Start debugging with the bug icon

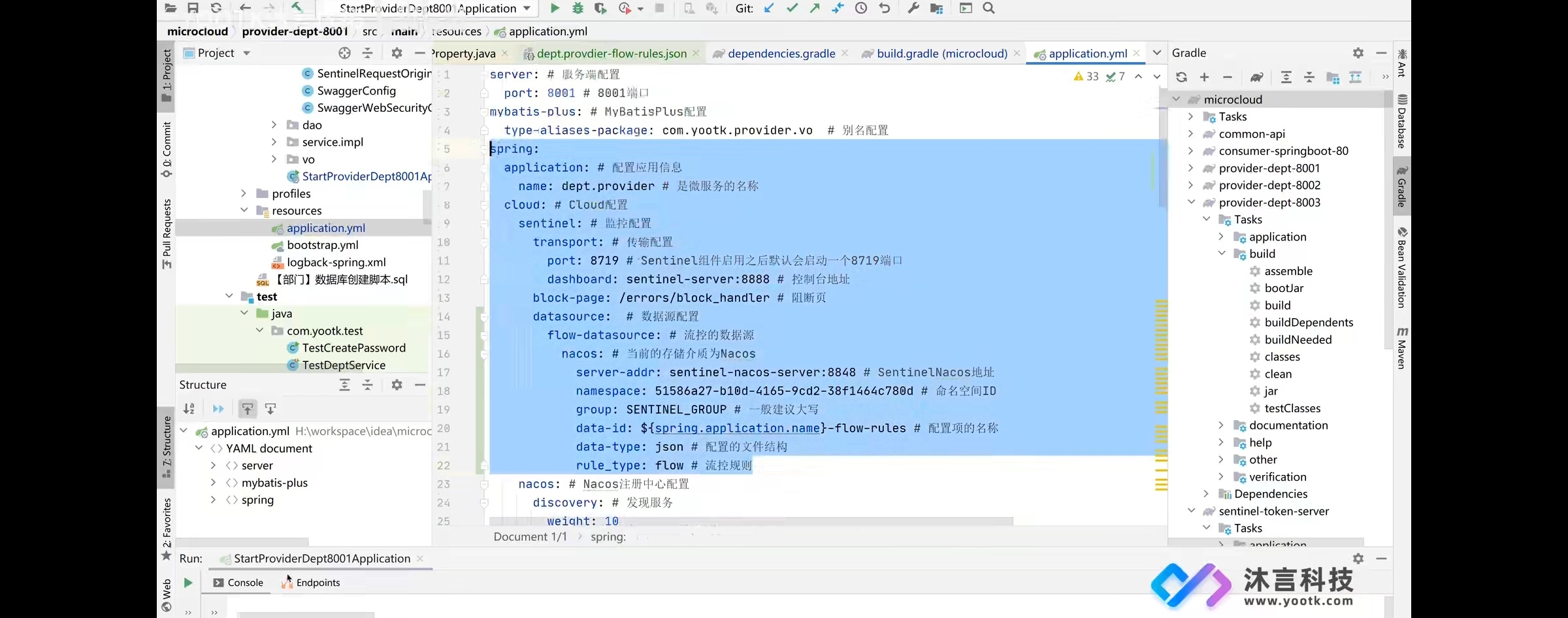pos(578,8)
